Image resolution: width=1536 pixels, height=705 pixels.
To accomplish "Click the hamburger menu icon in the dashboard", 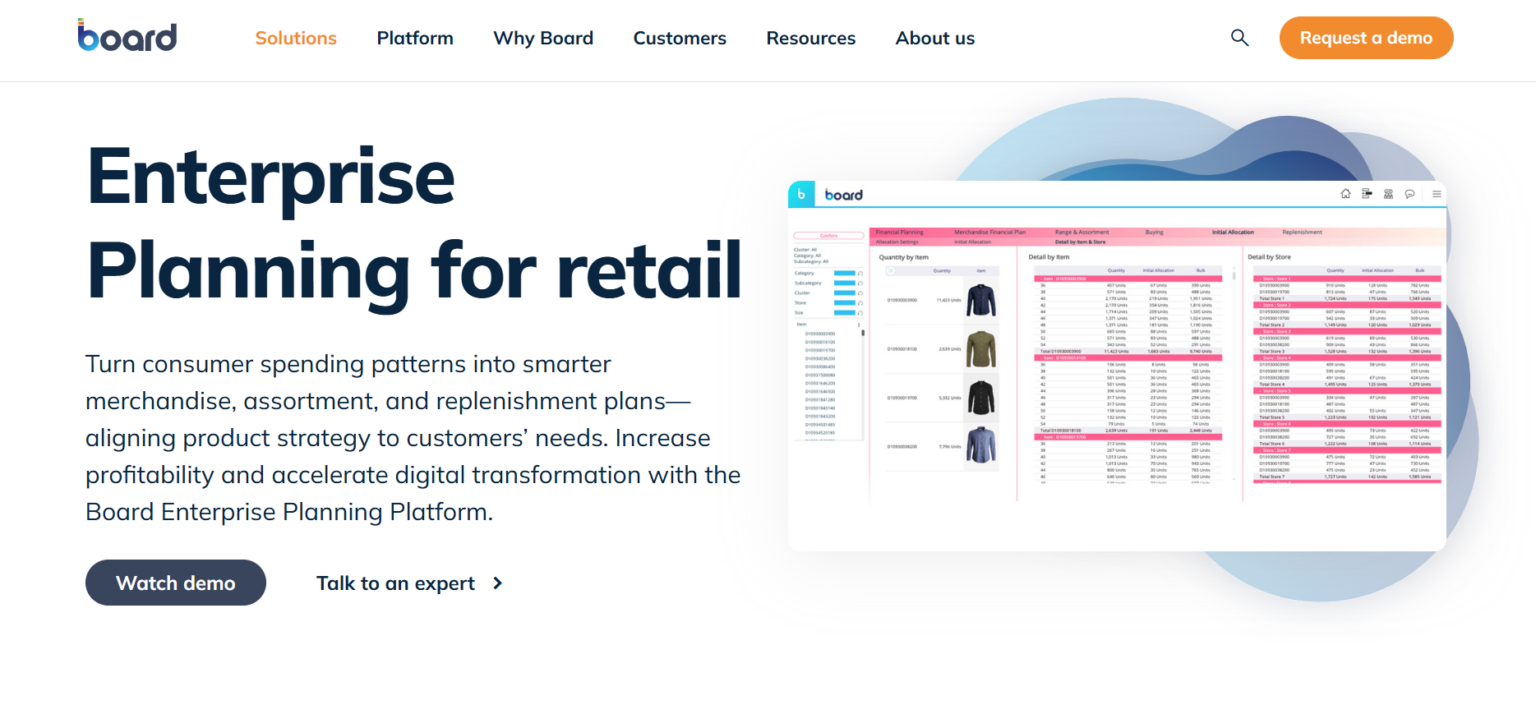I will [1436, 193].
